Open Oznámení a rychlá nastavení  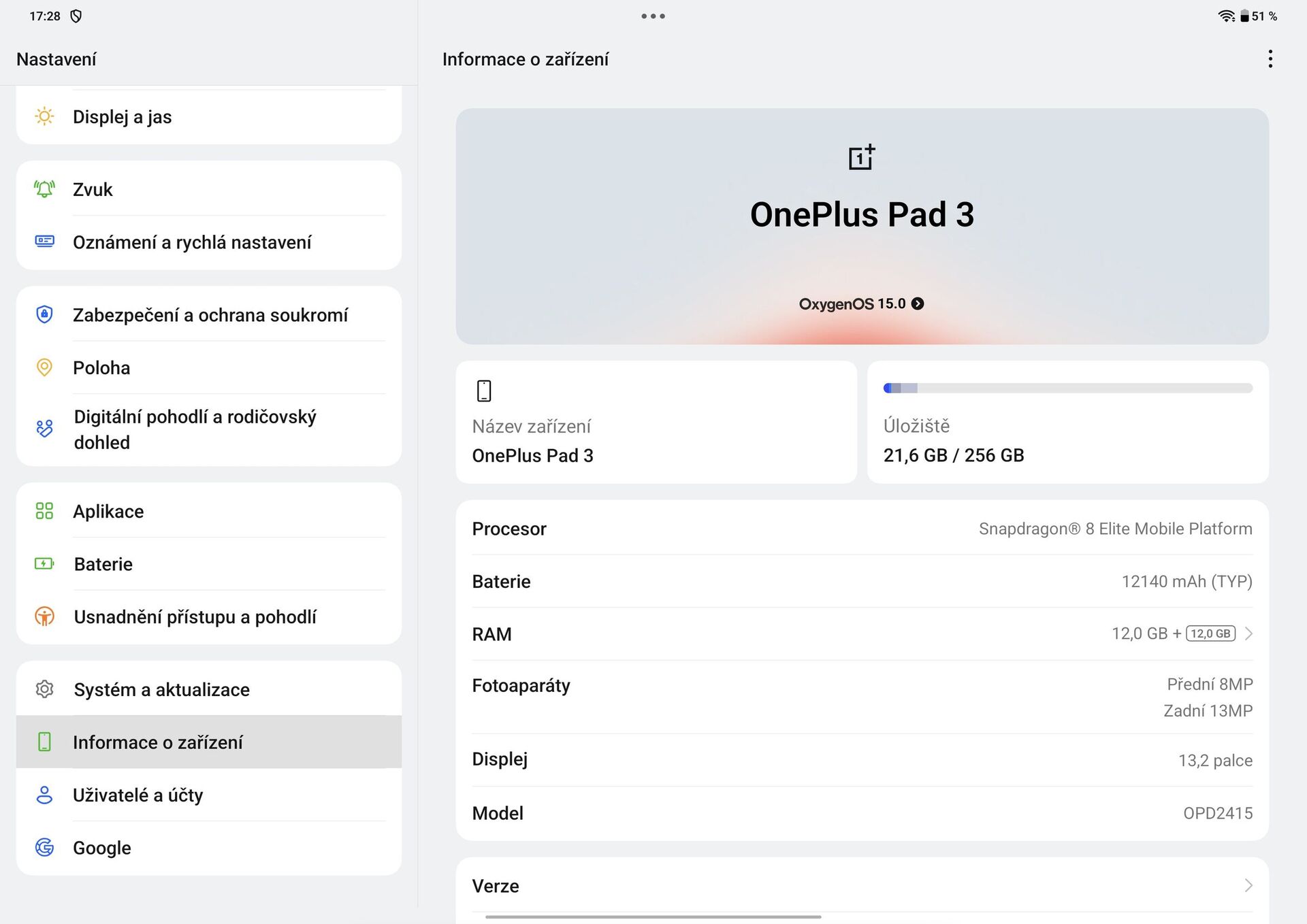(x=193, y=242)
